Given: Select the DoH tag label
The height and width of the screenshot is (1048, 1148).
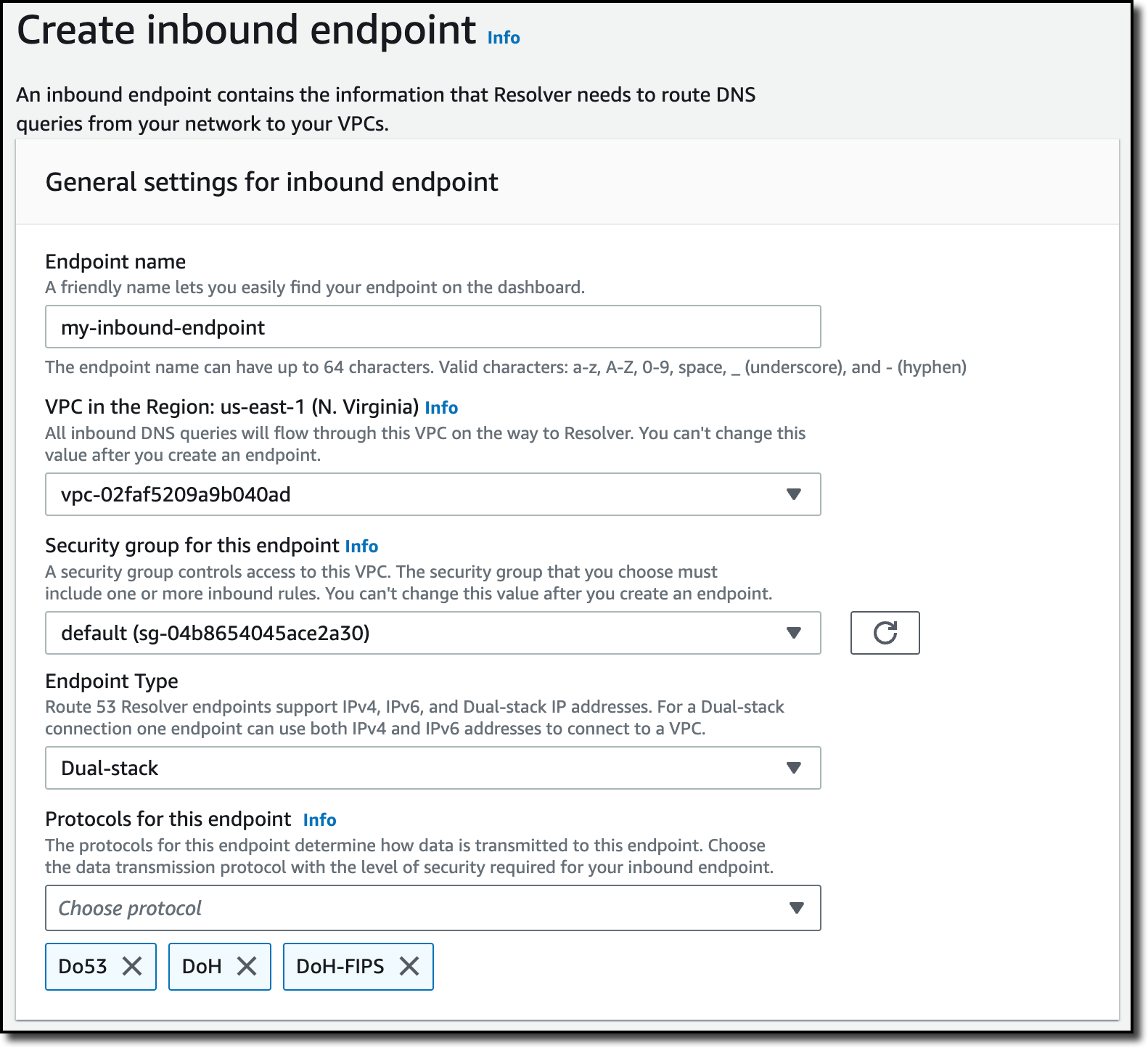Looking at the screenshot, I should pyautogui.click(x=202, y=967).
